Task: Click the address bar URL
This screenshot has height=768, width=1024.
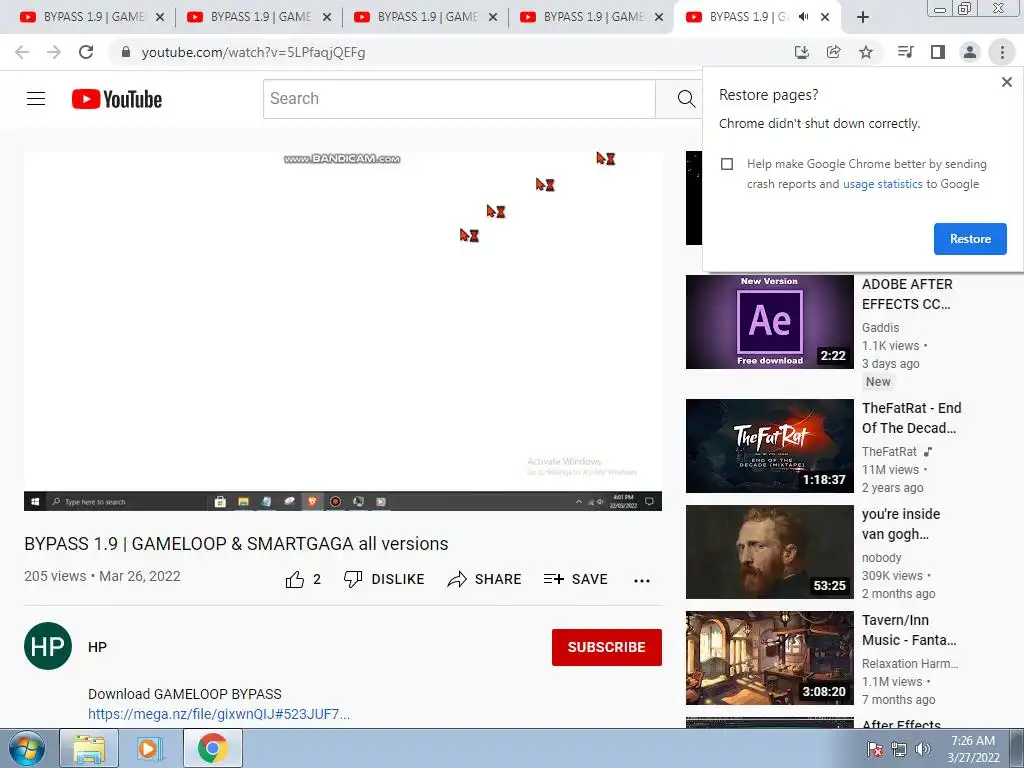Action: (x=253, y=52)
